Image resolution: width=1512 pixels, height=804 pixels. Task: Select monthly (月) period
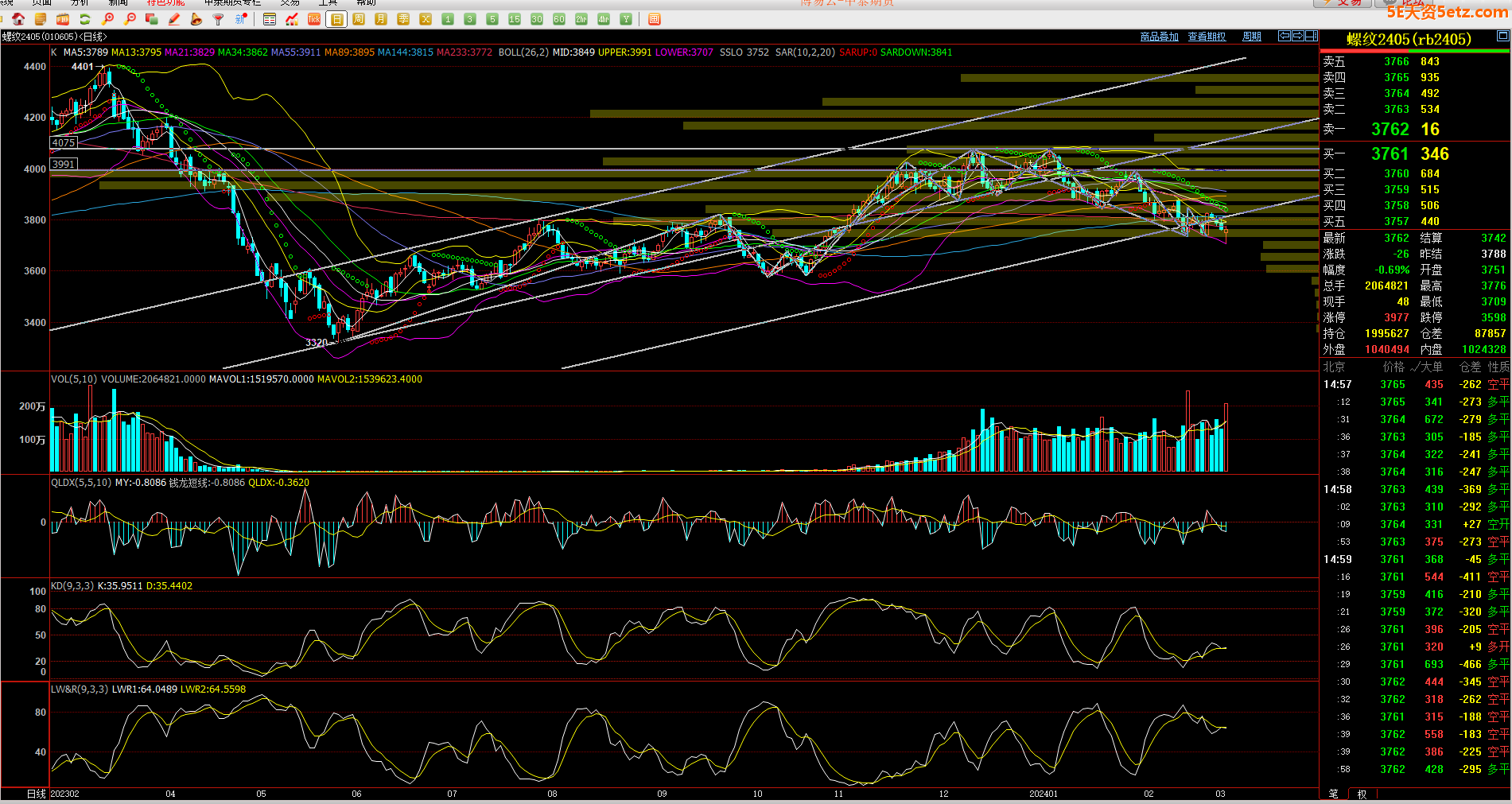pyautogui.click(x=381, y=19)
